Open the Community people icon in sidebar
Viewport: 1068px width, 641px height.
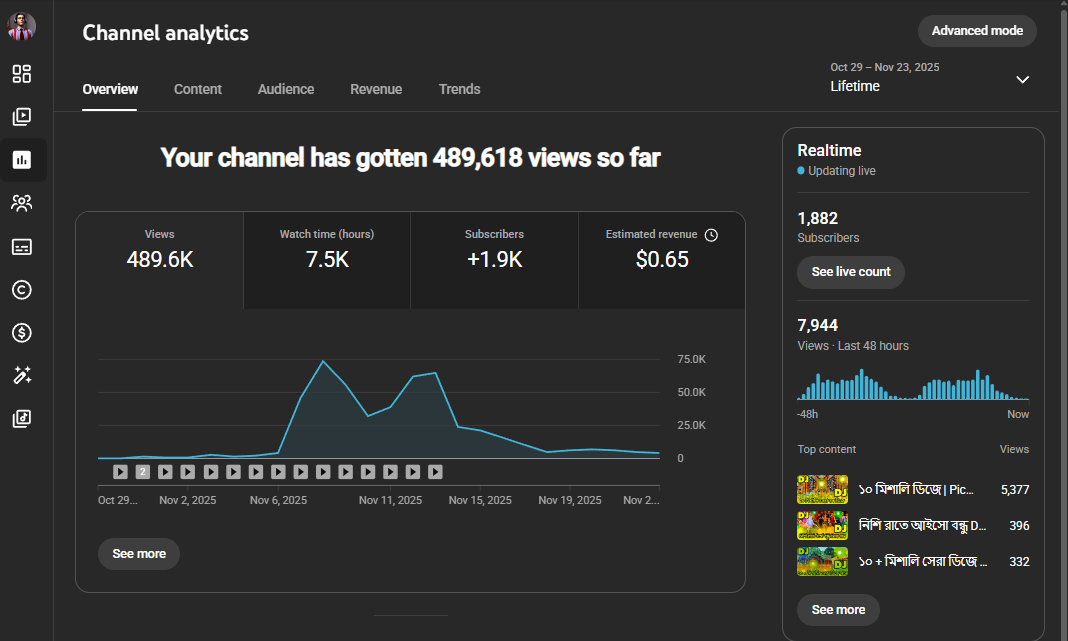22,203
